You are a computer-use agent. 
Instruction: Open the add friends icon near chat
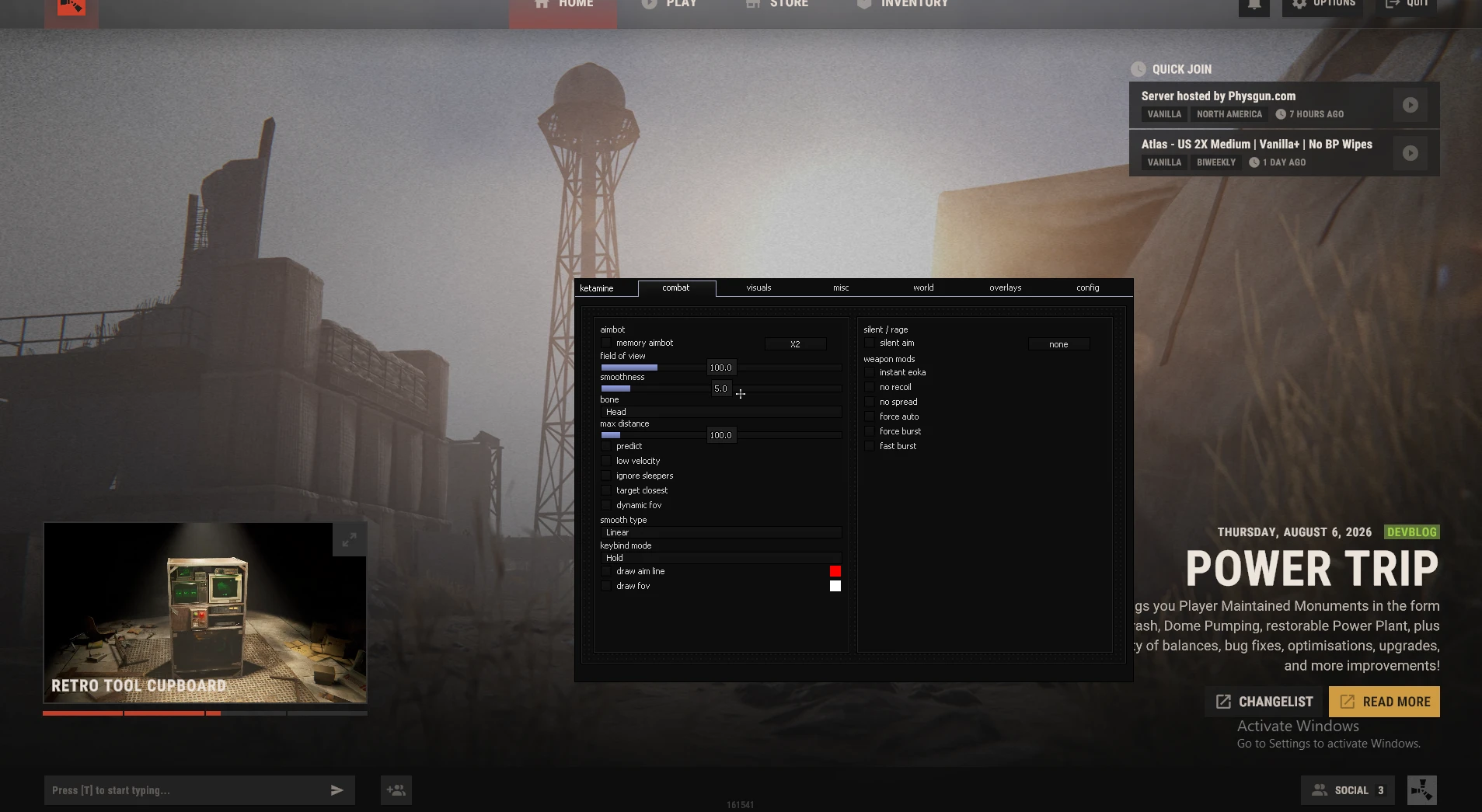396,790
